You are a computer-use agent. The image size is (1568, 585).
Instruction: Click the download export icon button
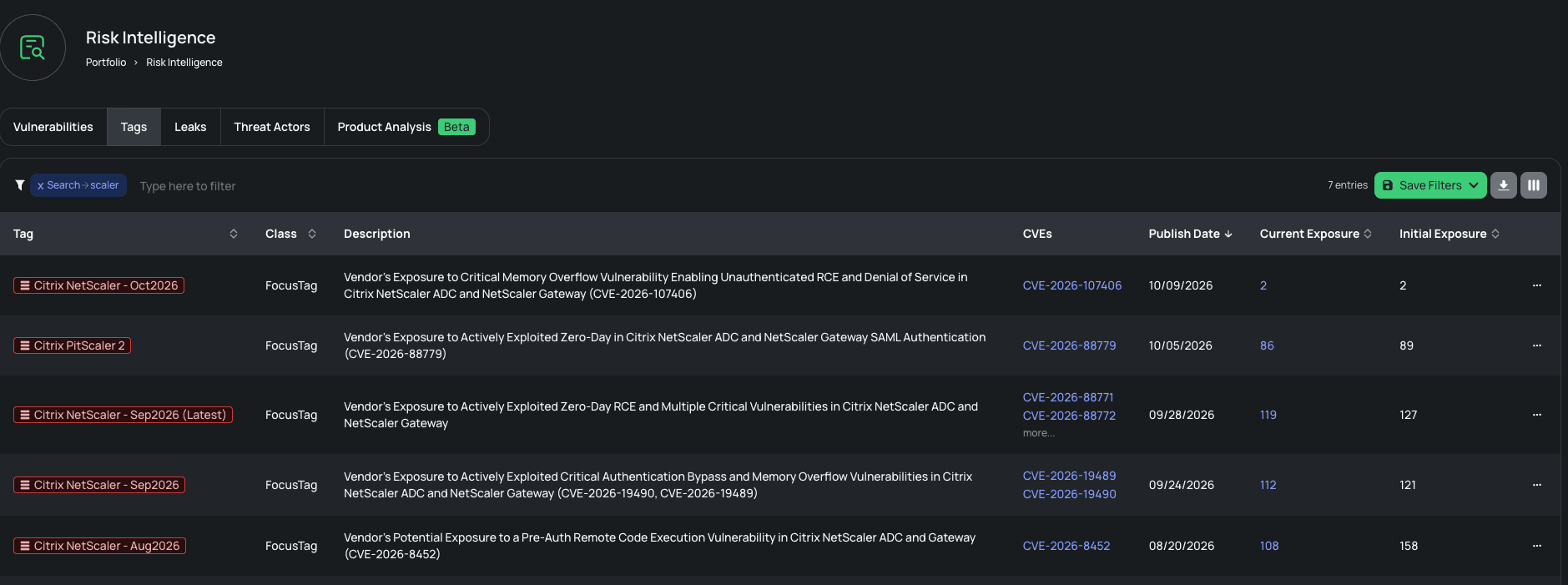pos(1503,185)
